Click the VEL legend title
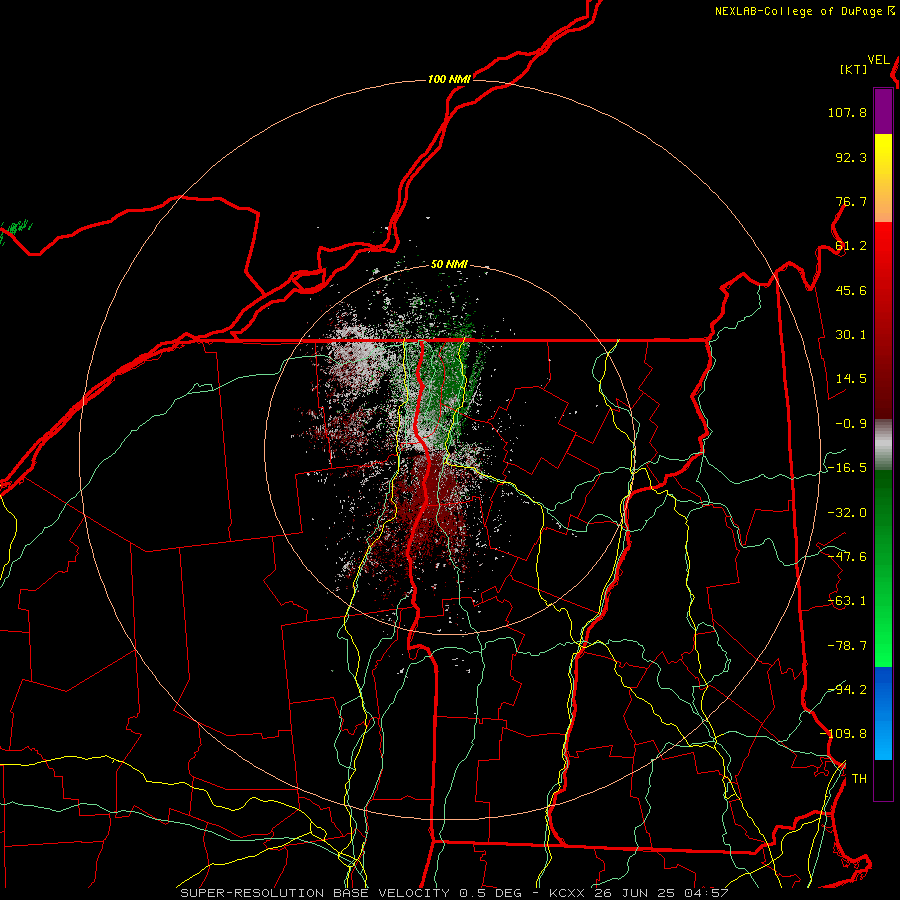 (x=878, y=60)
